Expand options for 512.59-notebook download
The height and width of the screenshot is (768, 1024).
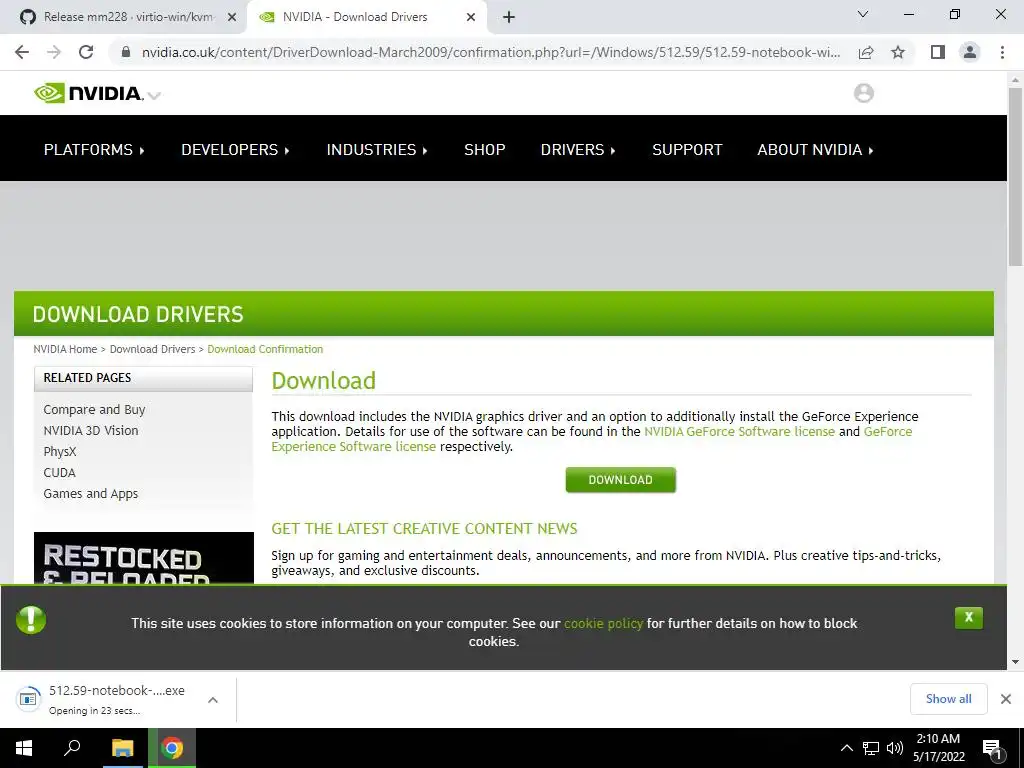coord(212,699)
